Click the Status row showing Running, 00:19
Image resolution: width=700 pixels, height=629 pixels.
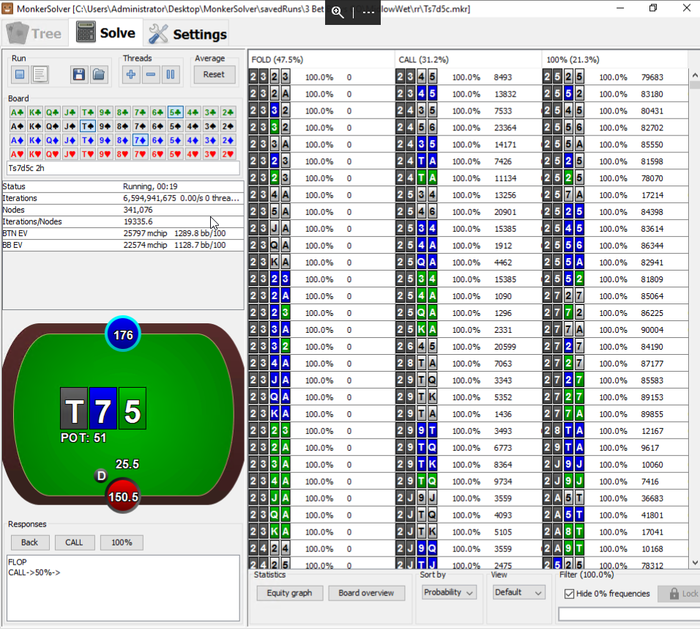tap(123, 186)
